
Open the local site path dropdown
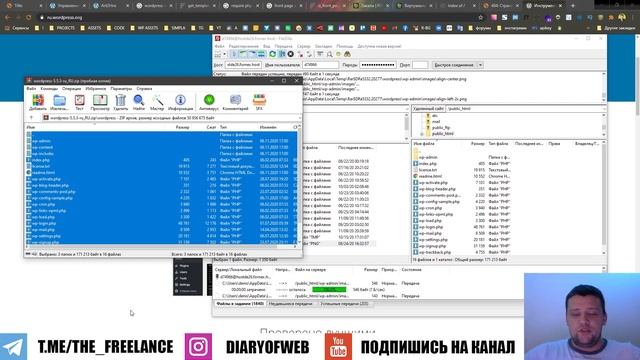coord(407,109)
